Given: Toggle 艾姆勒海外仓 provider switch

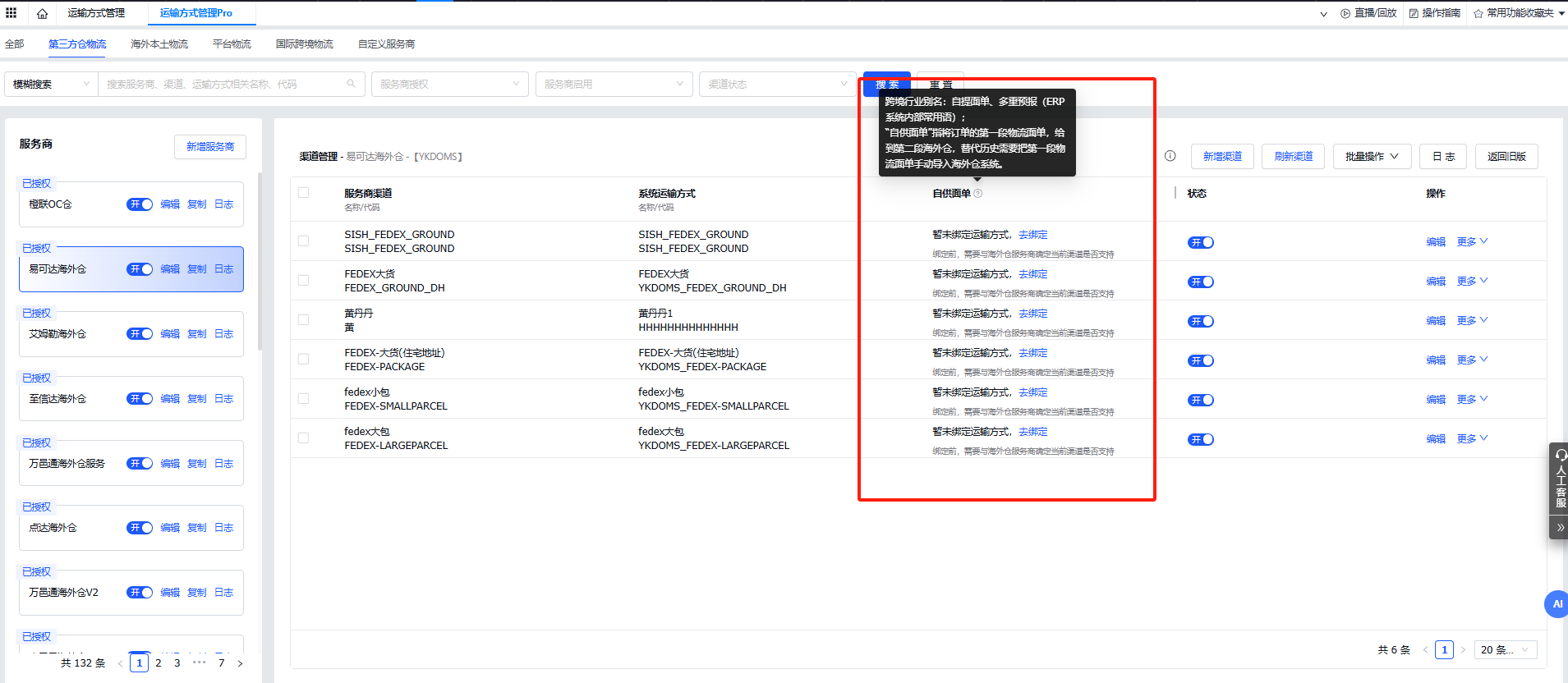Looking at the screenshot, I should pyautogui.click(x=140, y=334).
